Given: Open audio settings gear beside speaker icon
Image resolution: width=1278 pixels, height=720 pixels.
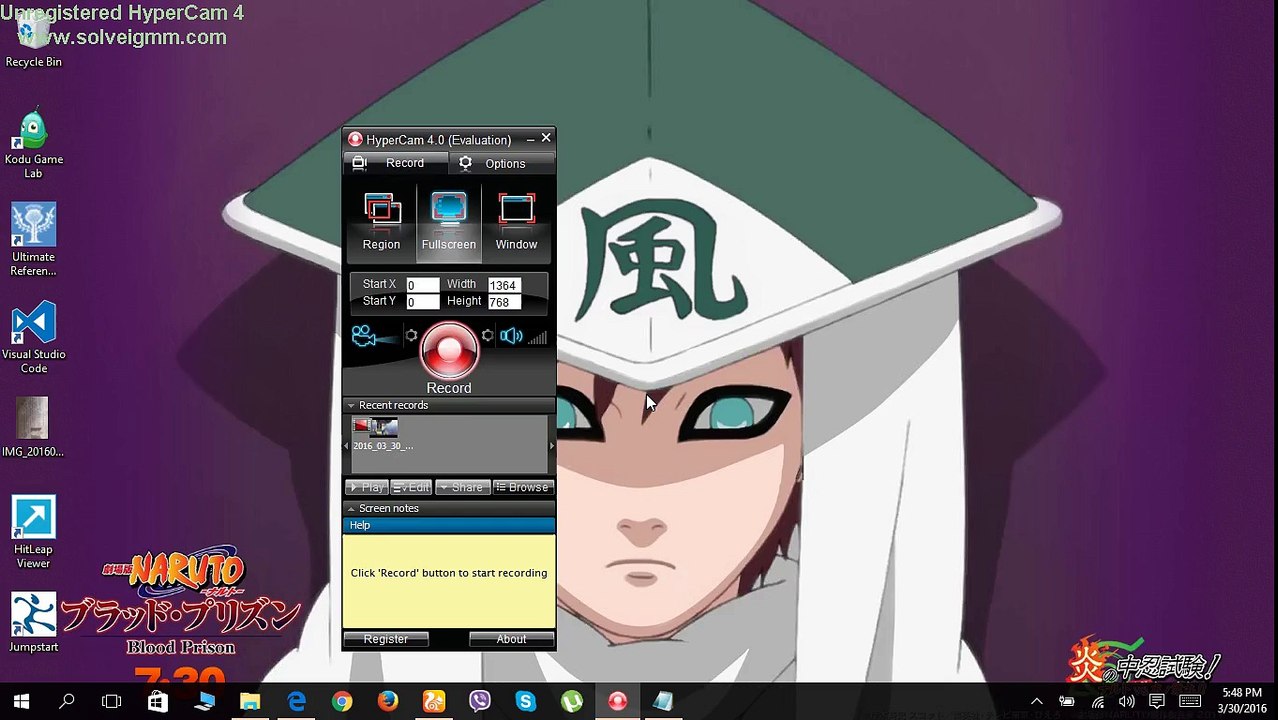Looking at the screenshot, I should pos(487,336).
